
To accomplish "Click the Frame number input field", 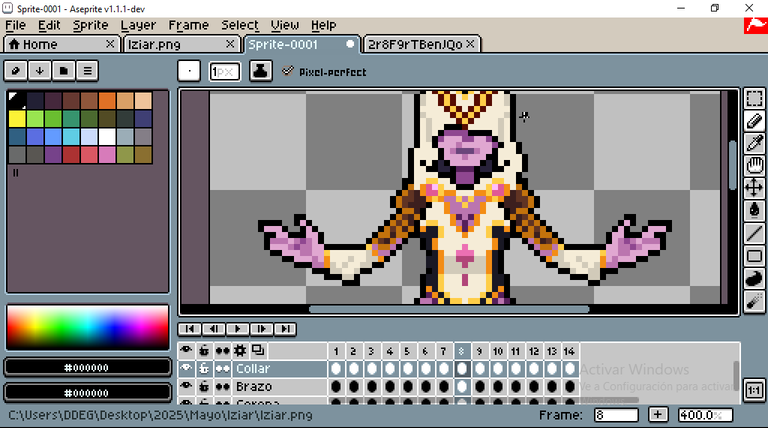I will tap(616, 415).
